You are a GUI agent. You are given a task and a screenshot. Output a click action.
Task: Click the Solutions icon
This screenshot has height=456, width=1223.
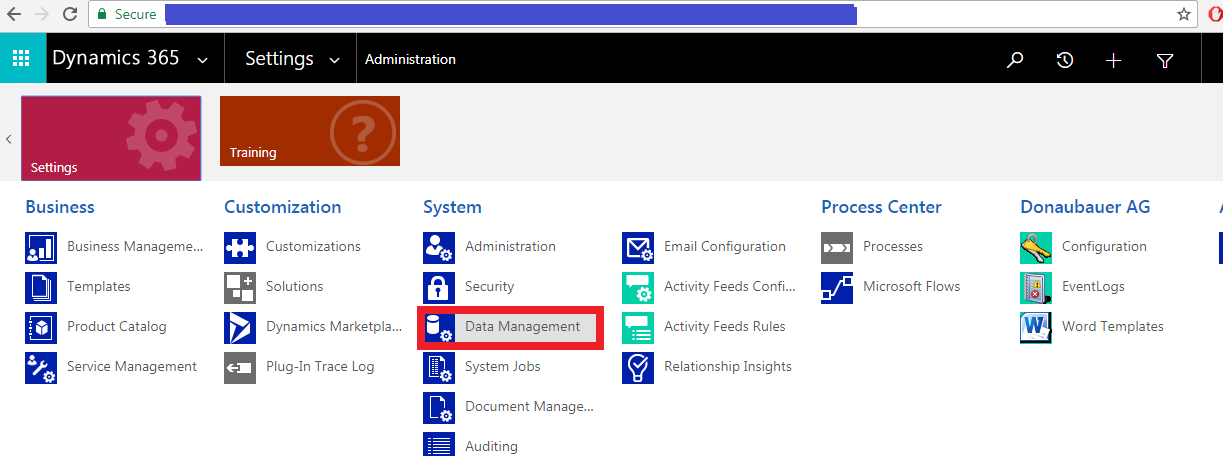pos(240,287)
